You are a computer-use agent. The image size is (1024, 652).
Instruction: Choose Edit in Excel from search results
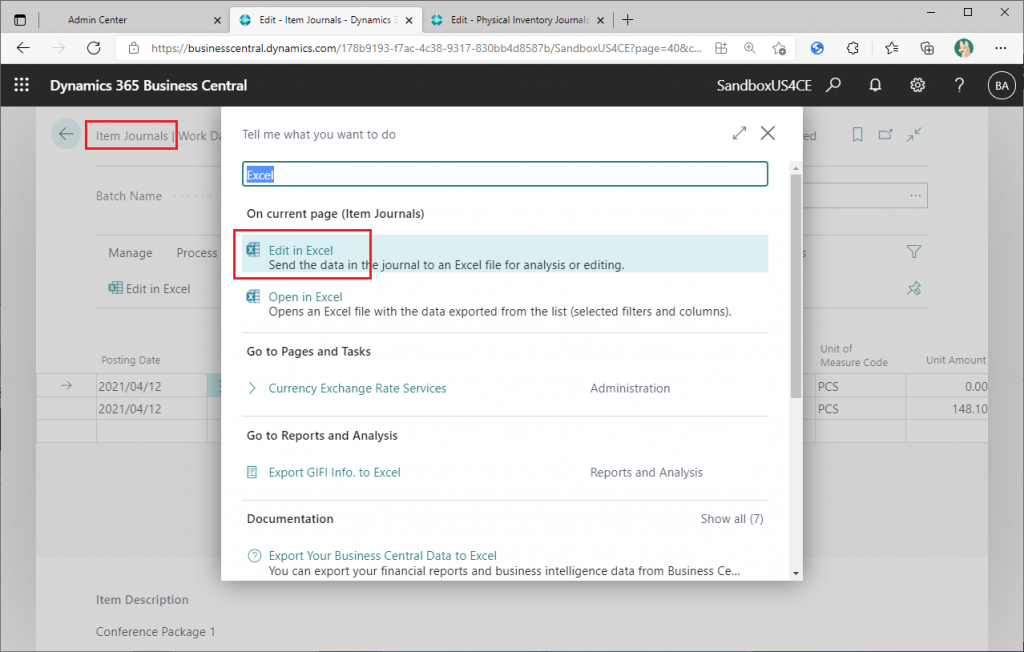(505, 253)
